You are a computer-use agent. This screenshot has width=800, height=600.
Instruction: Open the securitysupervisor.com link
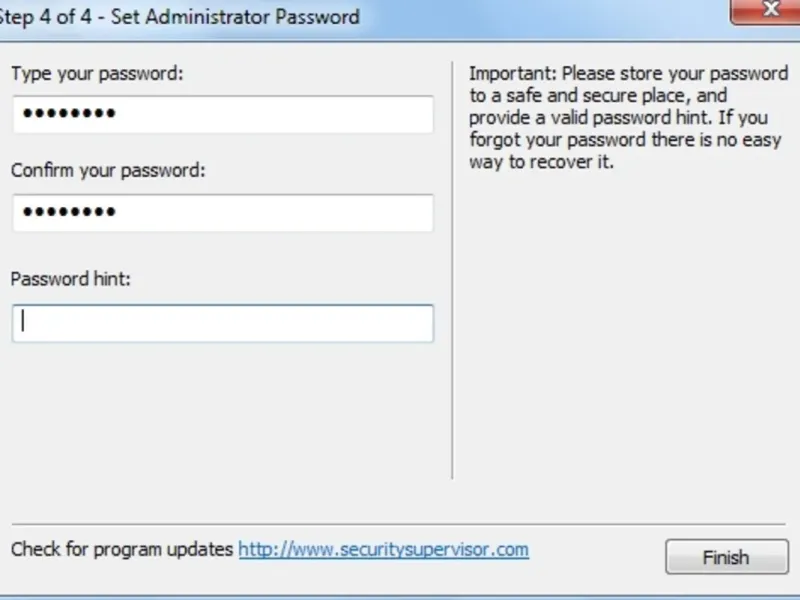[383, 550]
